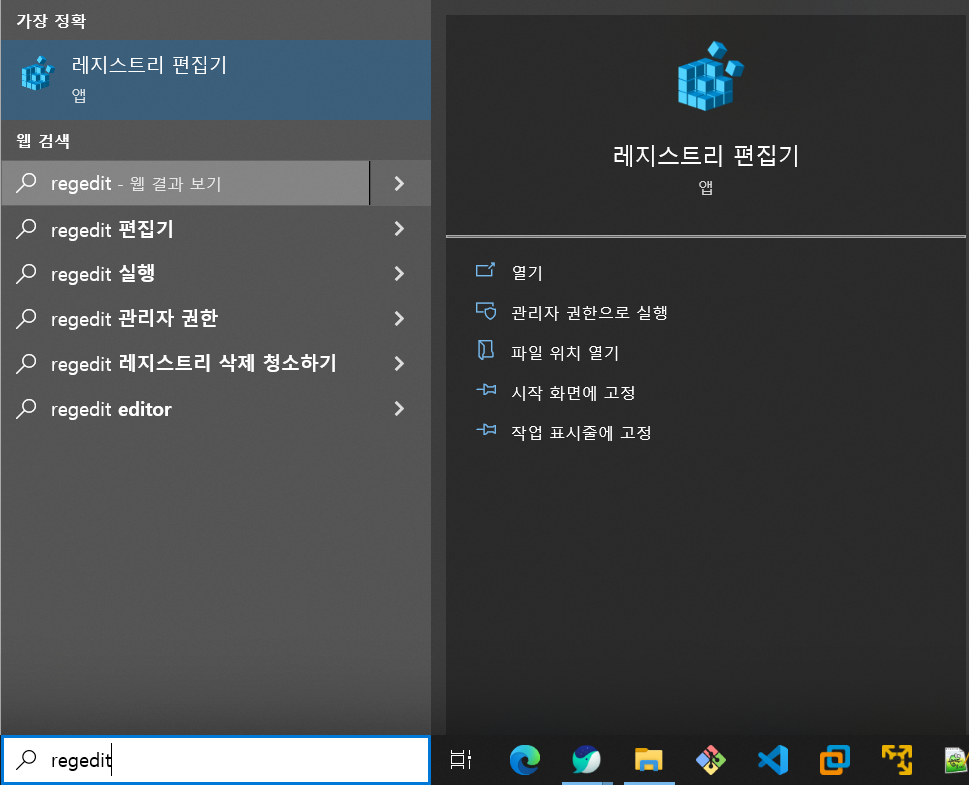
Task: Select 열기 to open Registry Editor
Action: [527, 273]
